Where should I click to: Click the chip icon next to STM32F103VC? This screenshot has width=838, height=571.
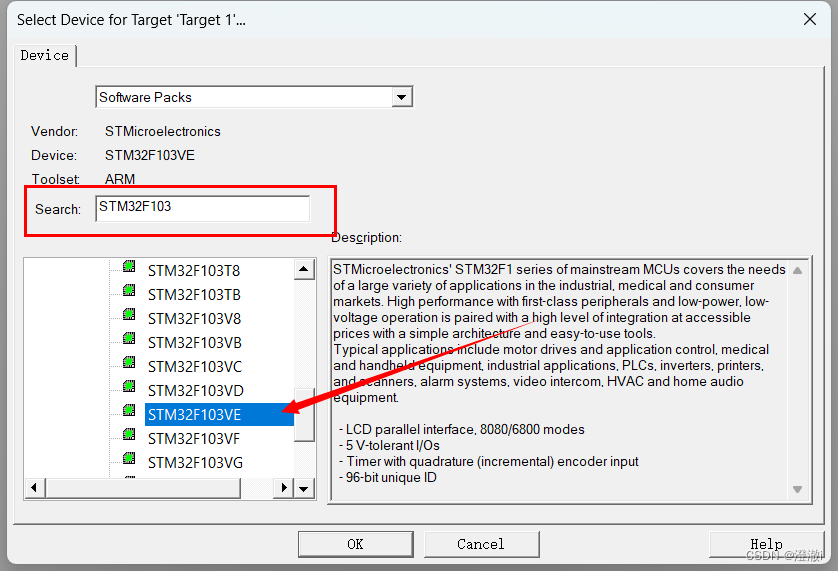point(129,362)
